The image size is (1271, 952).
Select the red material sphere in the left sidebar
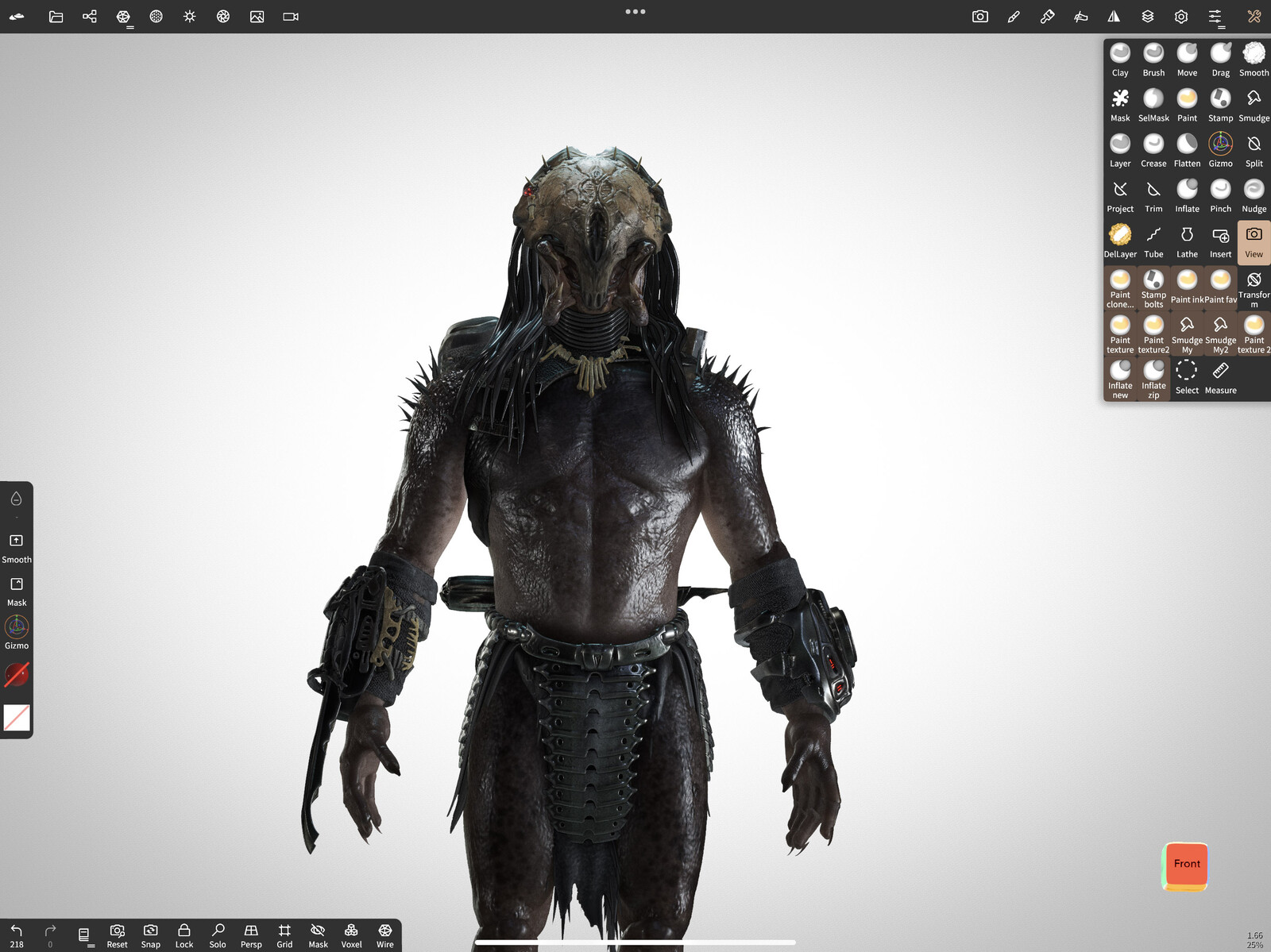point(15,674)
